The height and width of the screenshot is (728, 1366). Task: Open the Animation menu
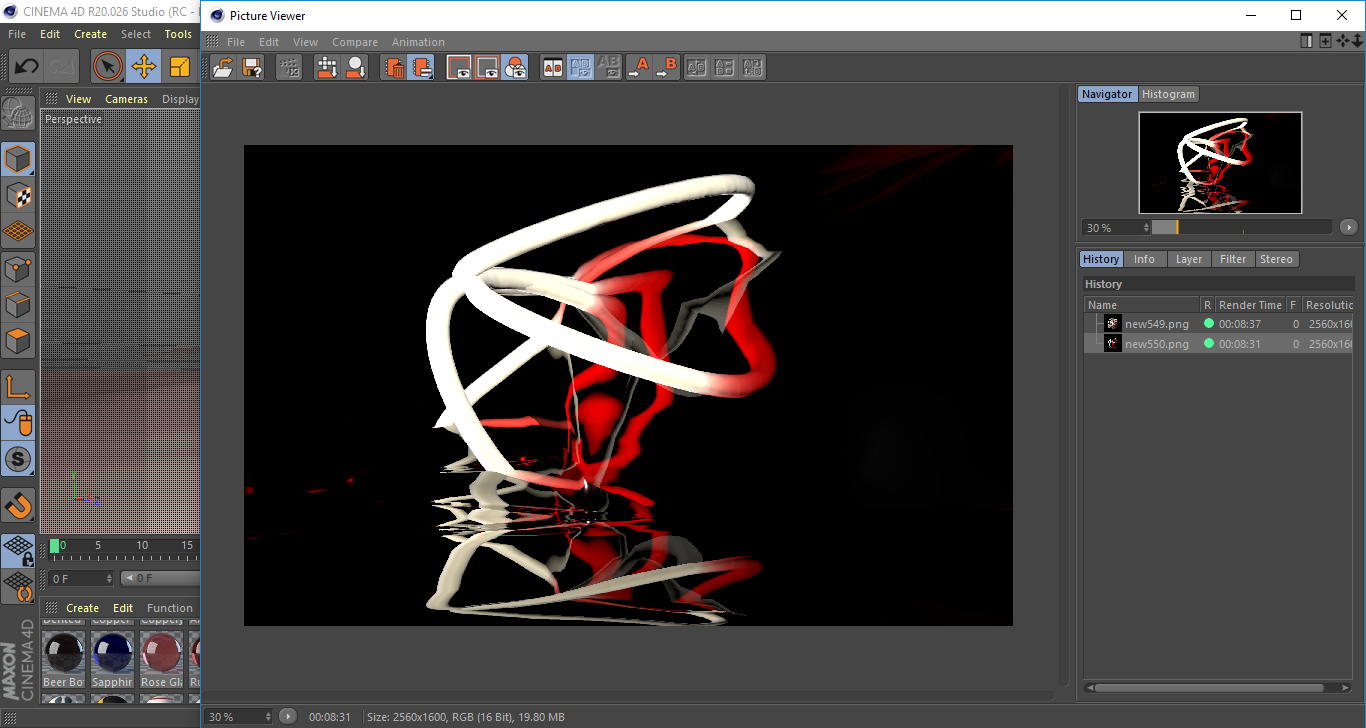pyautogui.click(x=418, y=42)
